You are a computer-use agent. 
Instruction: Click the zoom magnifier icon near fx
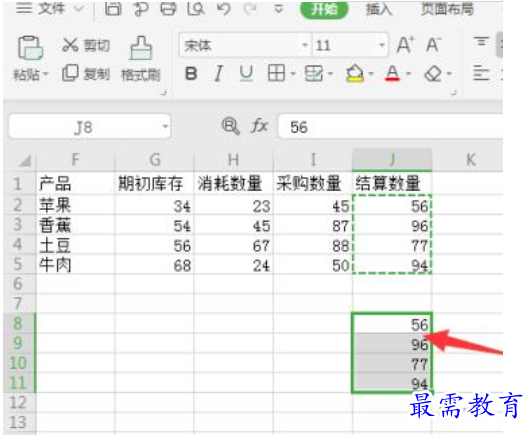coord(231,126)
